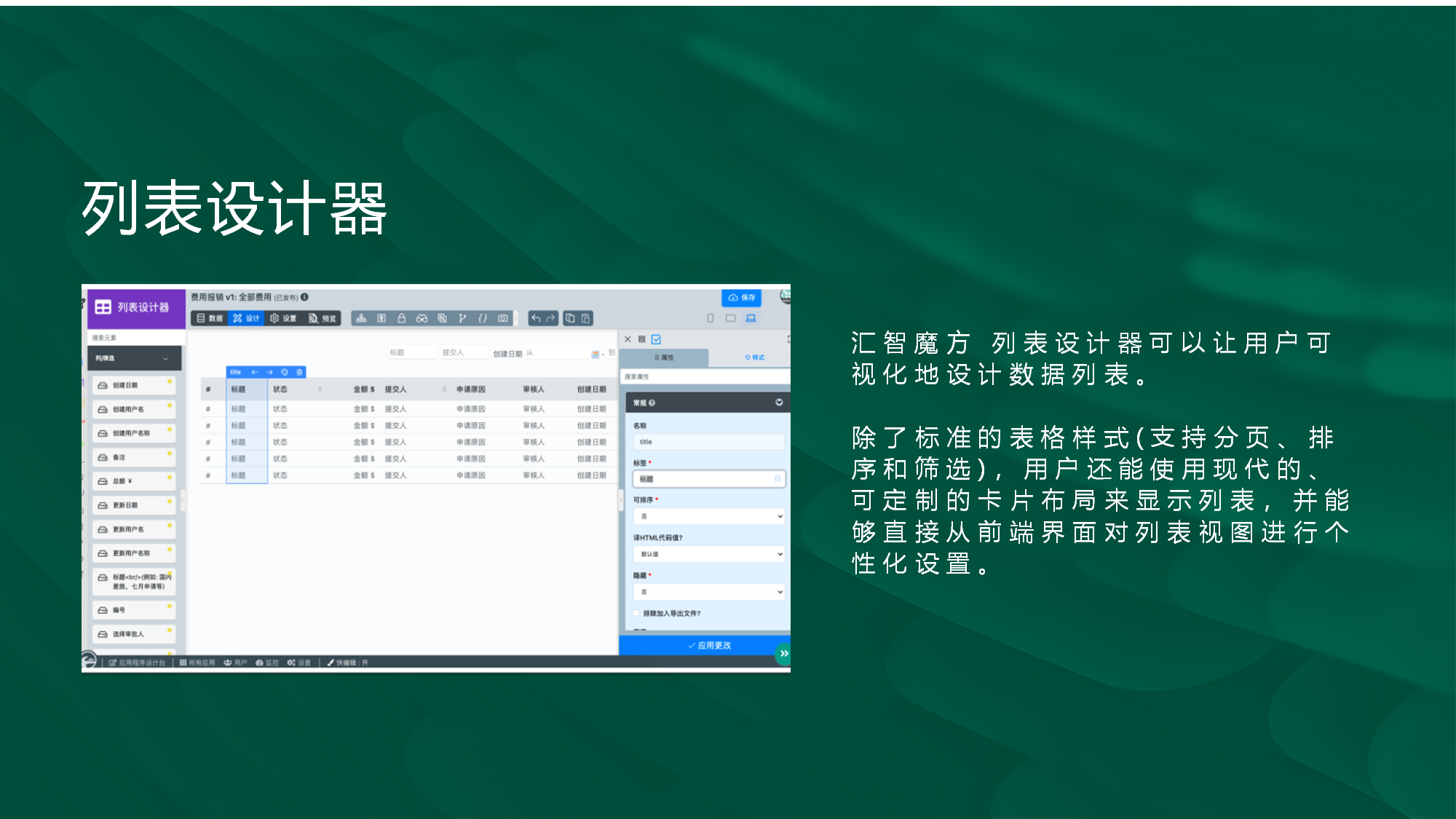Toggle 快编辑:开 in the bottom bar
The width and height of the screenshot is (1456, 819).
[x=348, y=662]
